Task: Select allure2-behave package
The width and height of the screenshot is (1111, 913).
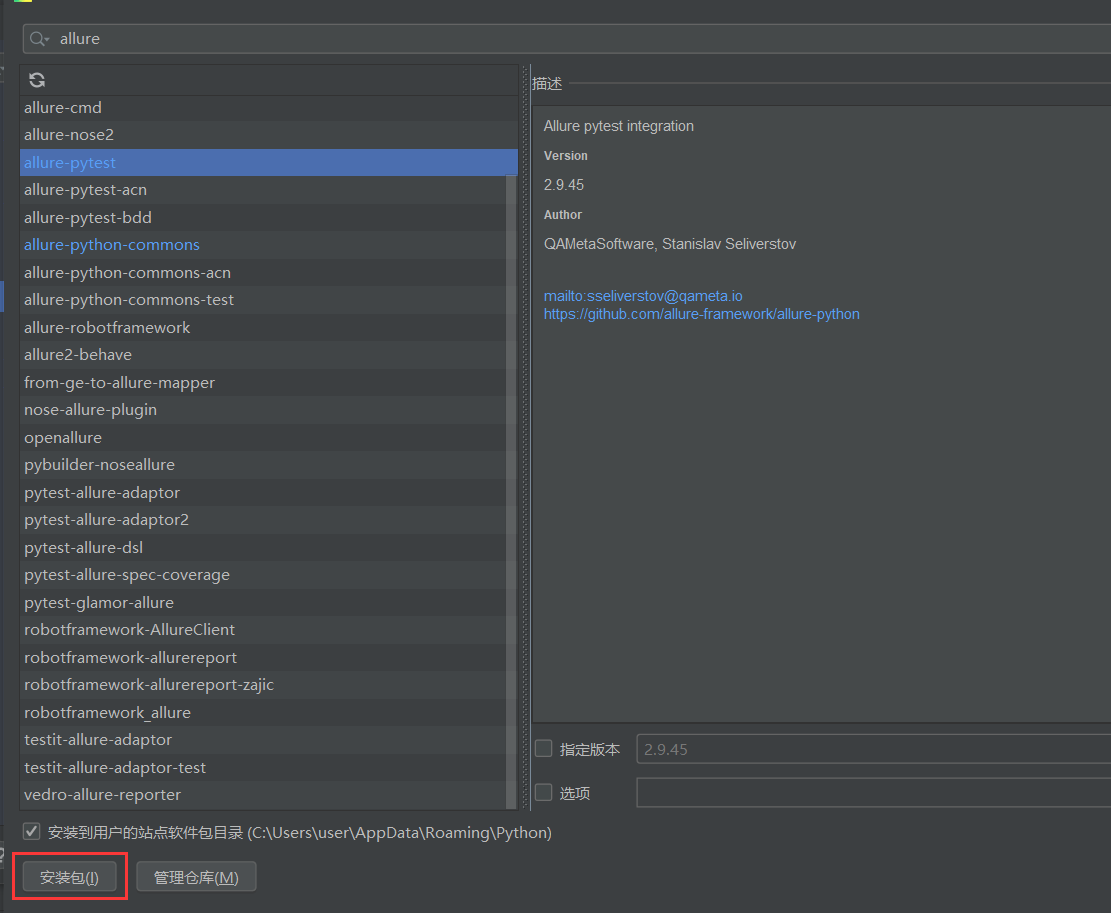Action: coord(264,355)
